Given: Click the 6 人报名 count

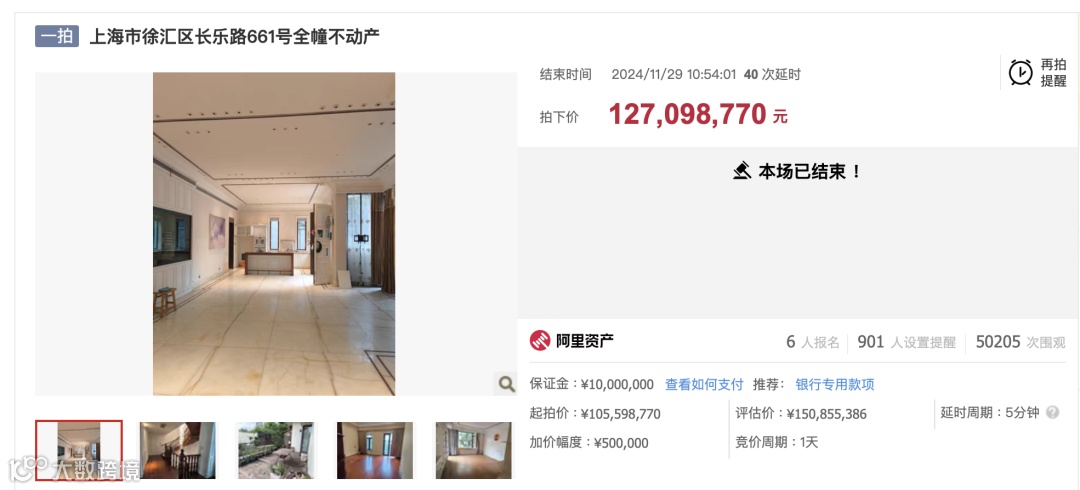Looking at the screenshot, I should (813, 342).
